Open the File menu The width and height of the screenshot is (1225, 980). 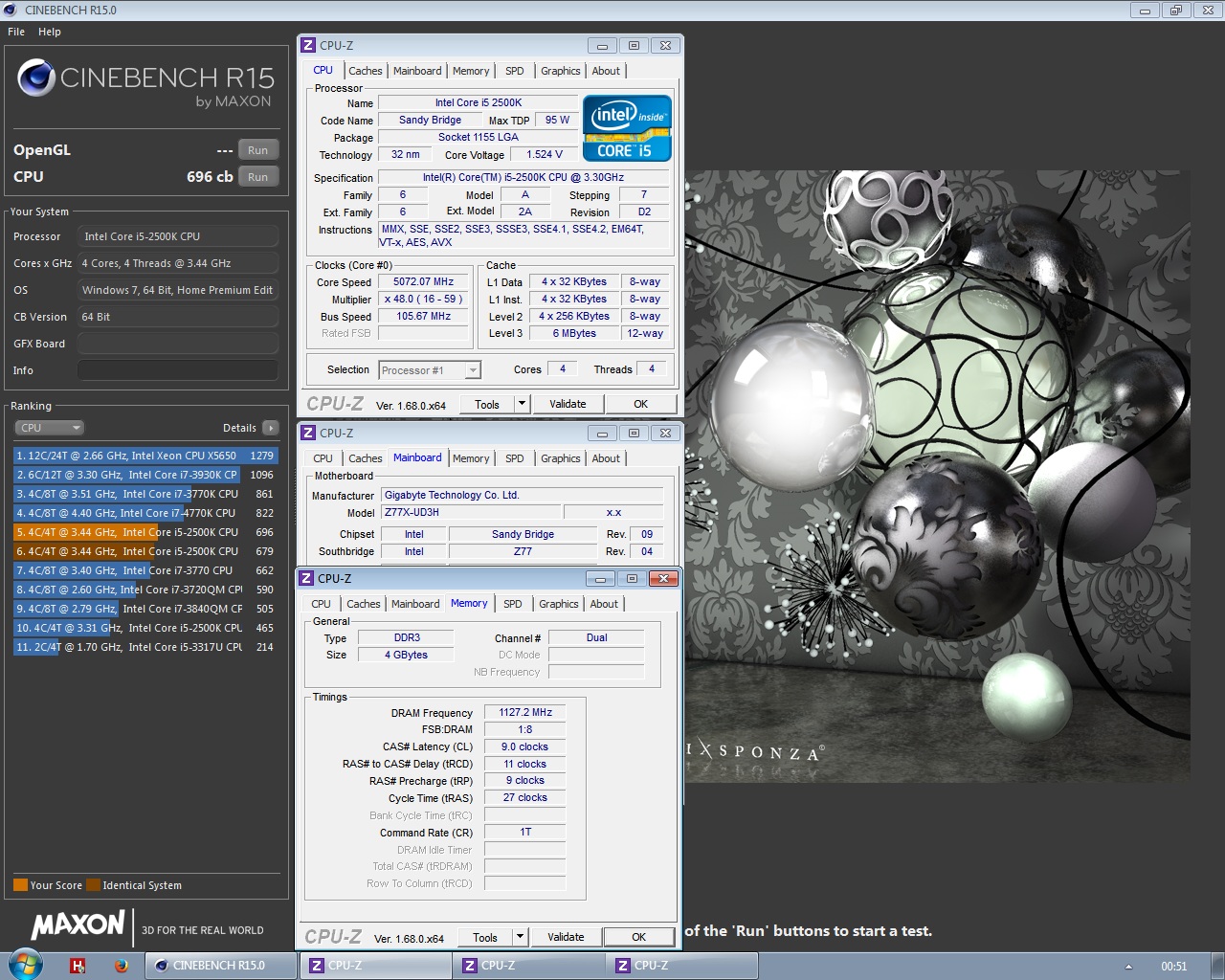coord(16,32)
